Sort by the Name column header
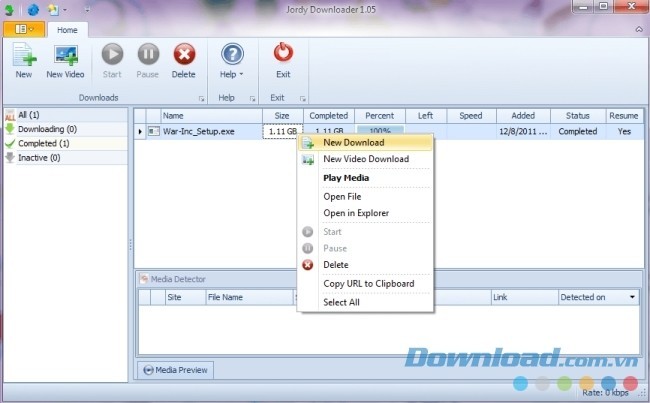 click(211, 116)
